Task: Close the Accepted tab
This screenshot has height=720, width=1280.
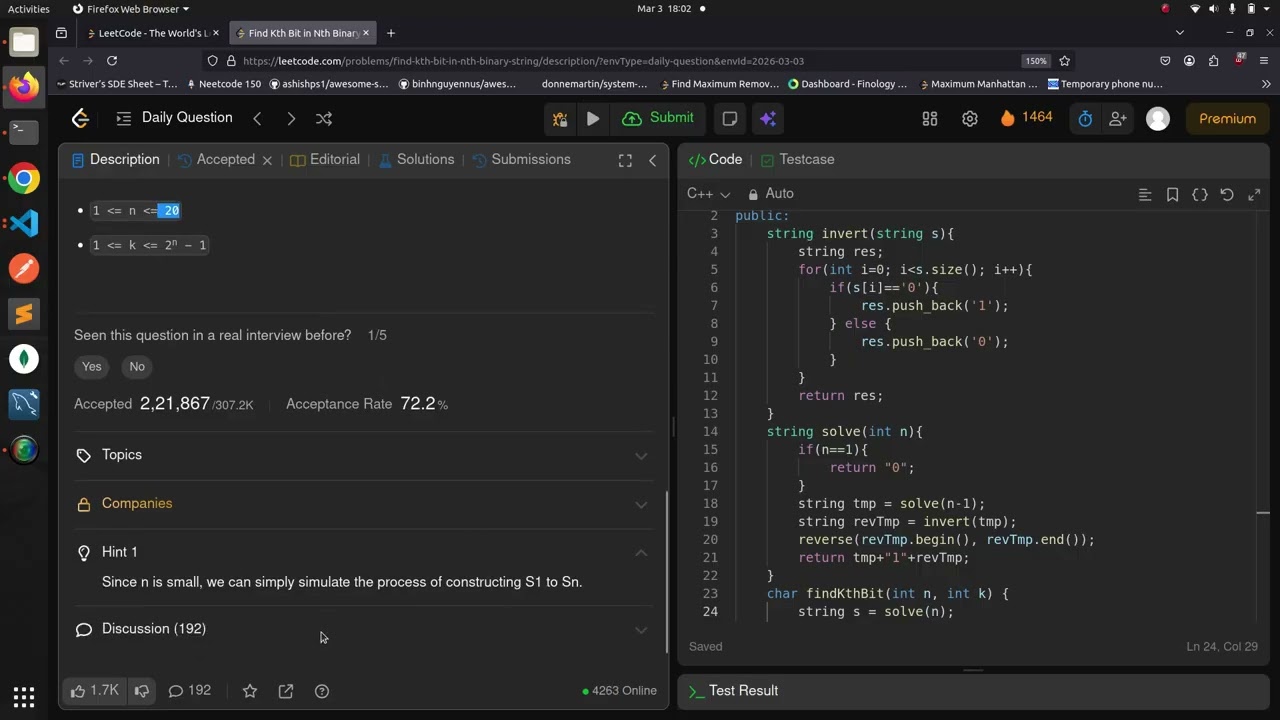Action: pos(267,160)
